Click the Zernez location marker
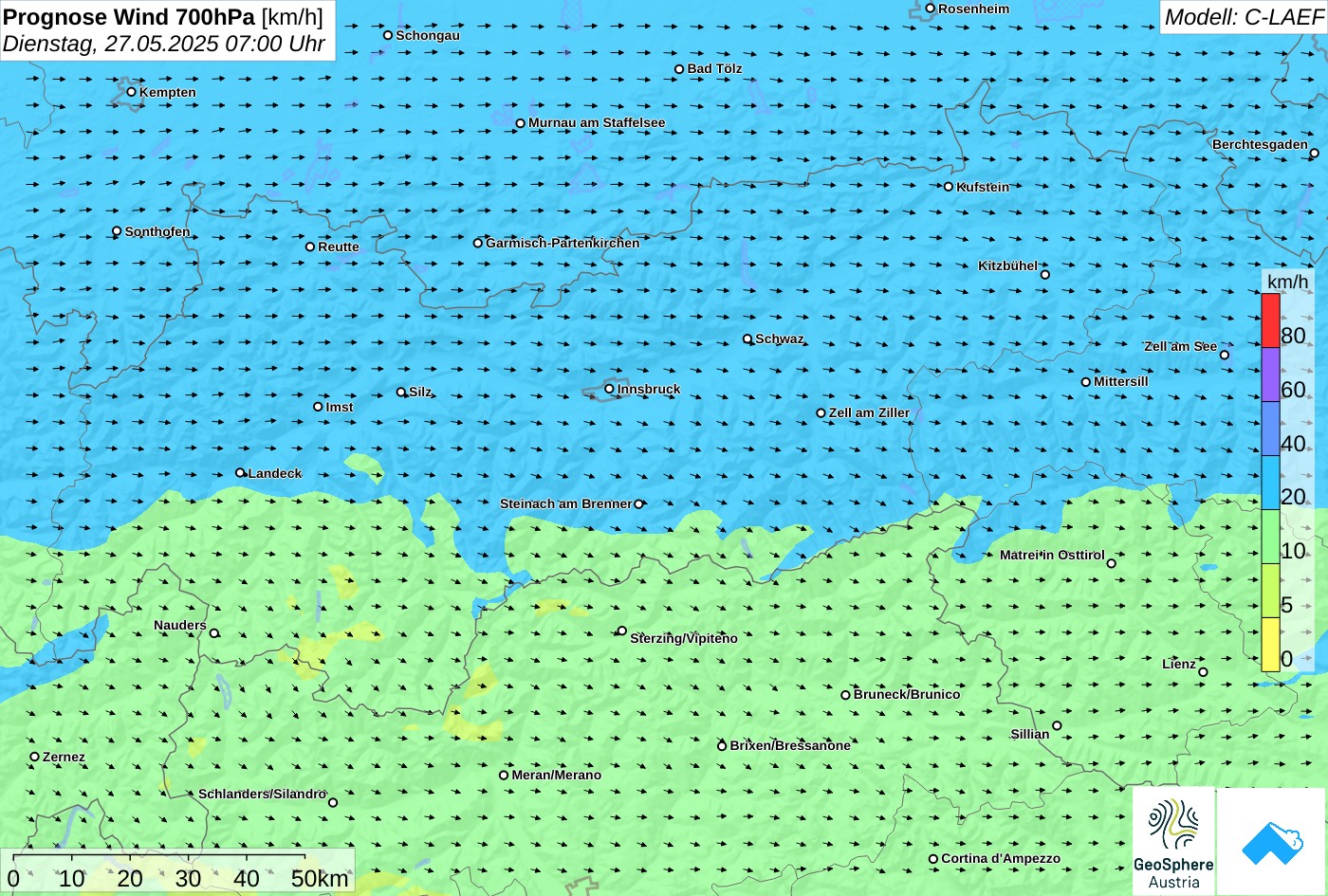This screenshot has width=1328, height=896. pos(34,757)
